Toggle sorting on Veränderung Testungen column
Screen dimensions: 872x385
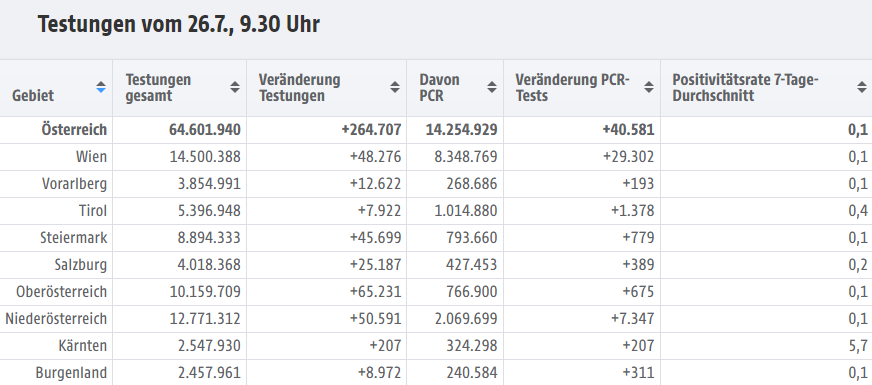tap(395, 87)
